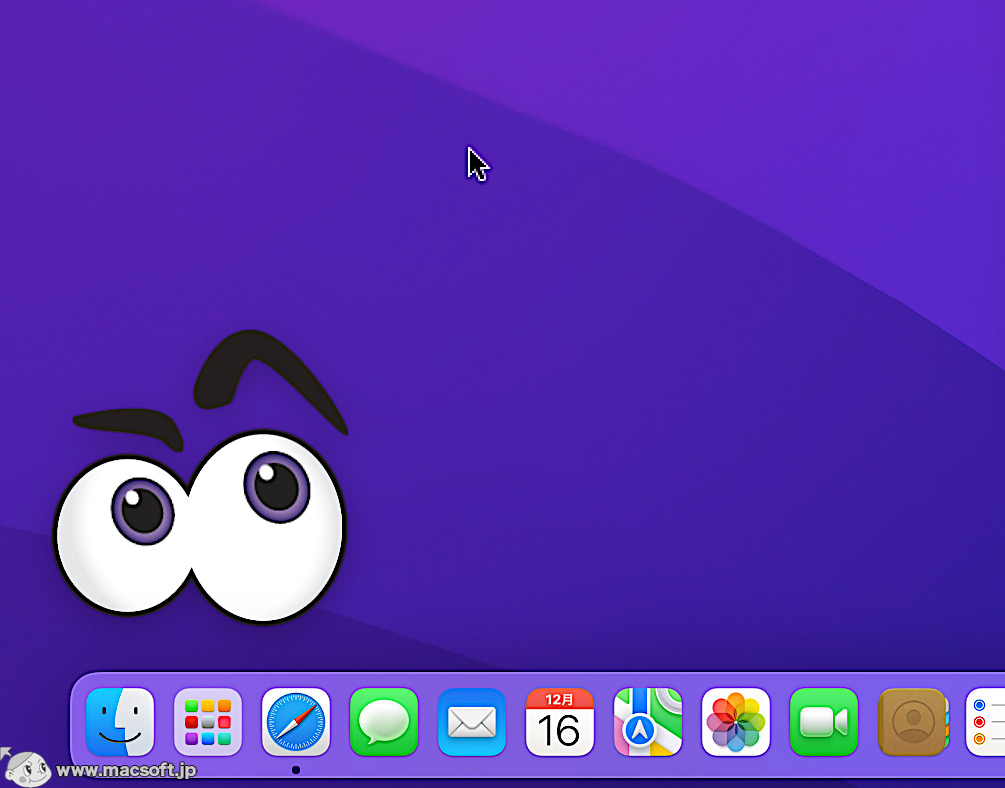Open Calendar showing 16
The image size is (1005, 788).
click(560, 722)
